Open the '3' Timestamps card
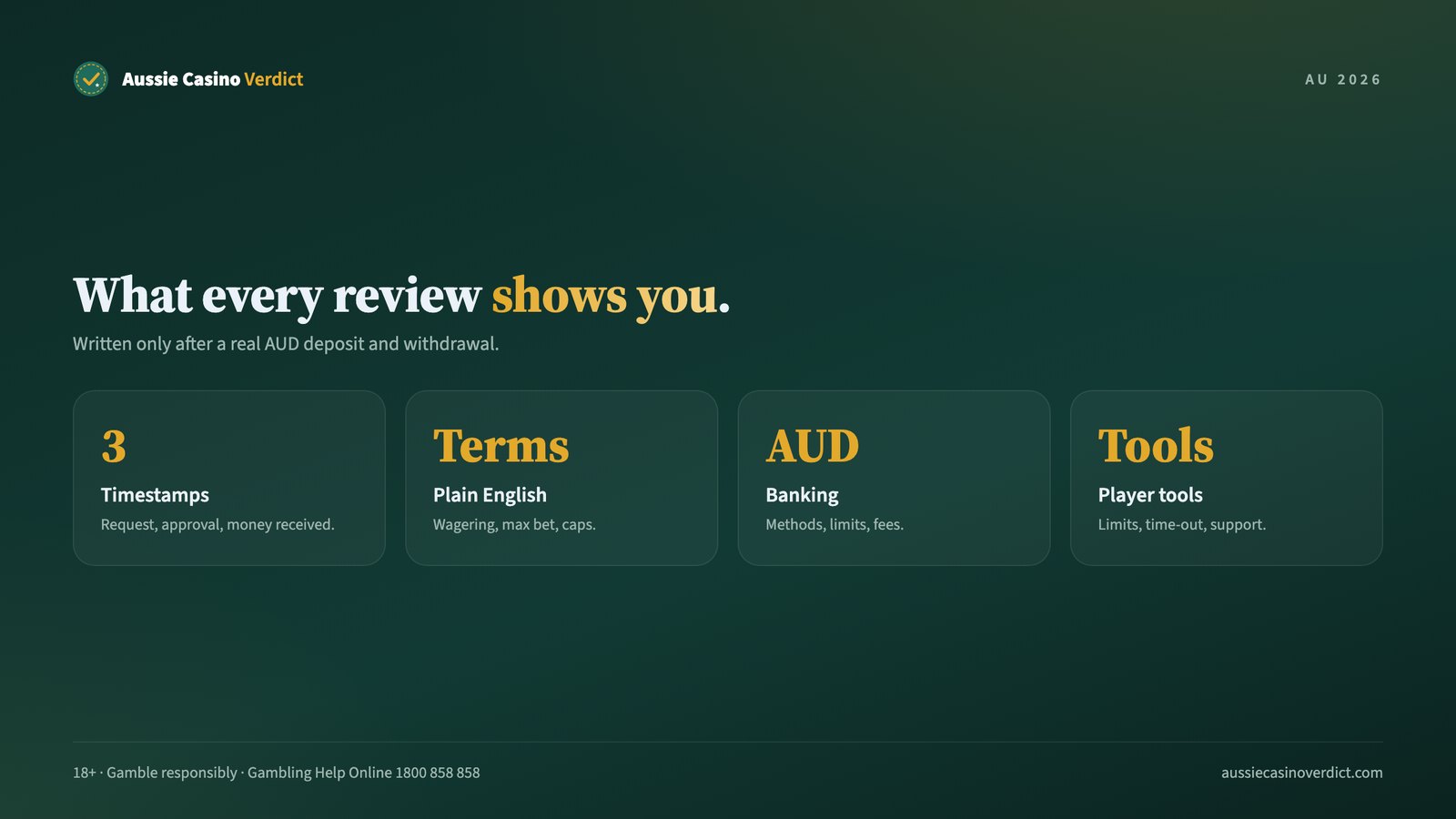This screenshot has height=819, width=1456. point(229,478)
